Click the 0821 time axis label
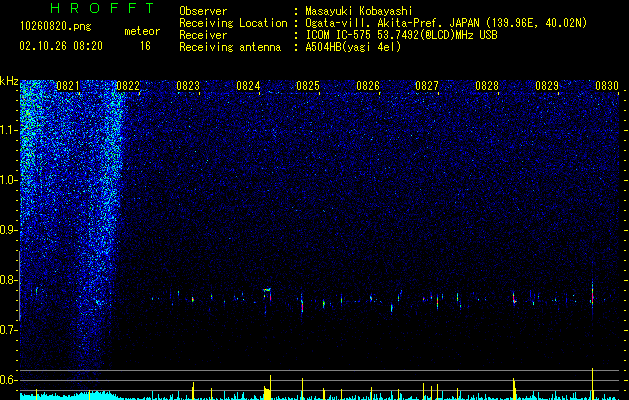 (68, 86)
